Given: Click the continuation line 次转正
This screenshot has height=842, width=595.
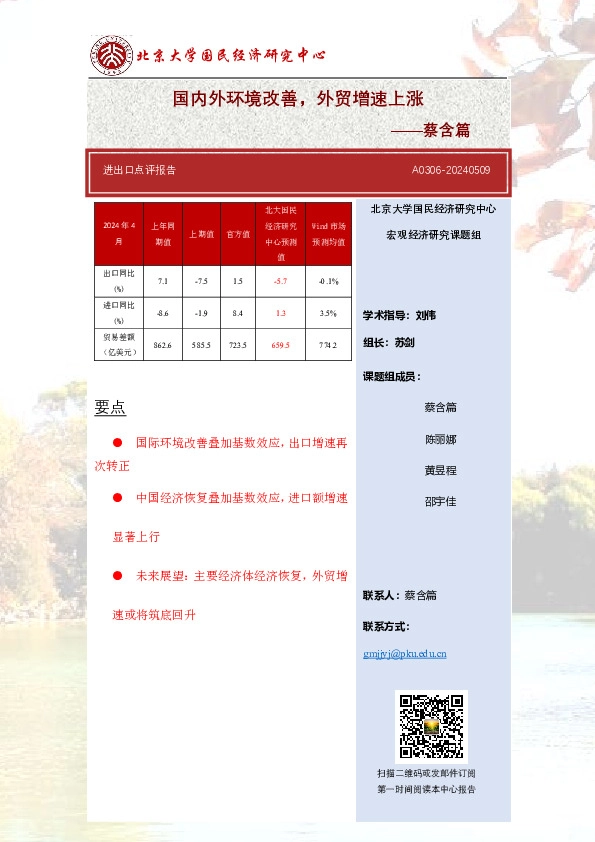Looking at the screenshot, I should point(112,466).
